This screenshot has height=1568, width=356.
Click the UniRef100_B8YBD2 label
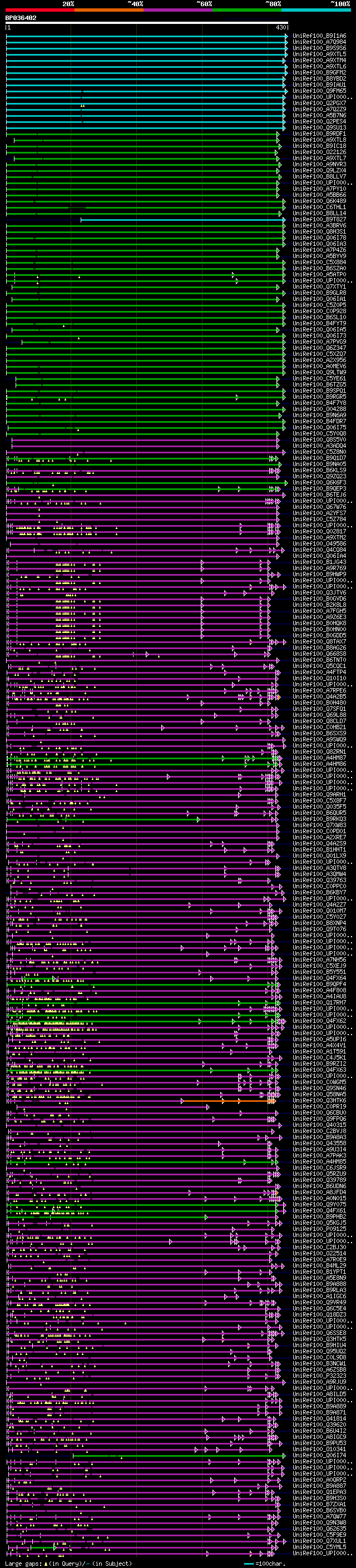[319, 78]
